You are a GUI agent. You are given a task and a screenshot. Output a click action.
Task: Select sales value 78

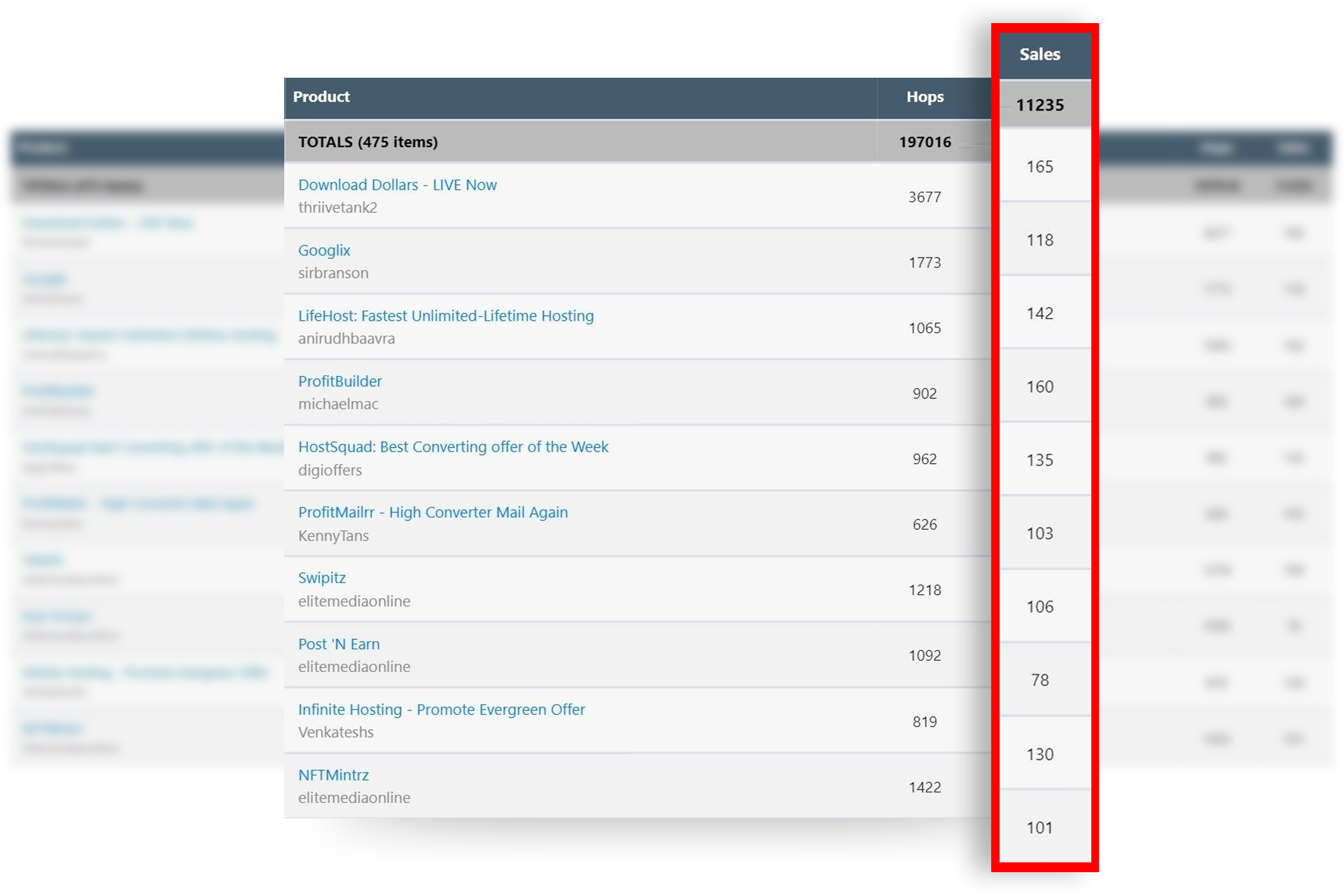1039,680
